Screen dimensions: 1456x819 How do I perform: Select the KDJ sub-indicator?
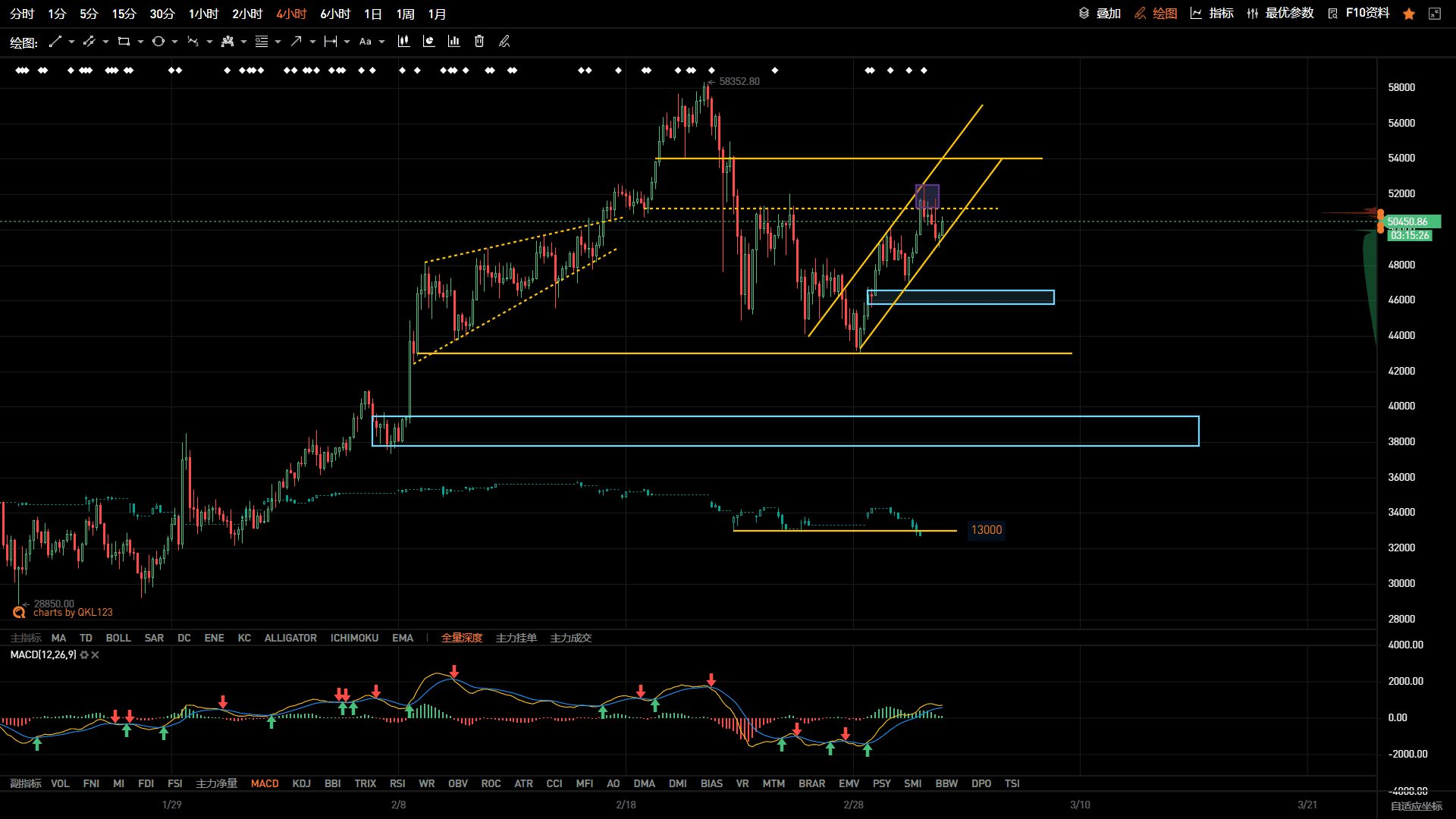click(x=301, y=783)
